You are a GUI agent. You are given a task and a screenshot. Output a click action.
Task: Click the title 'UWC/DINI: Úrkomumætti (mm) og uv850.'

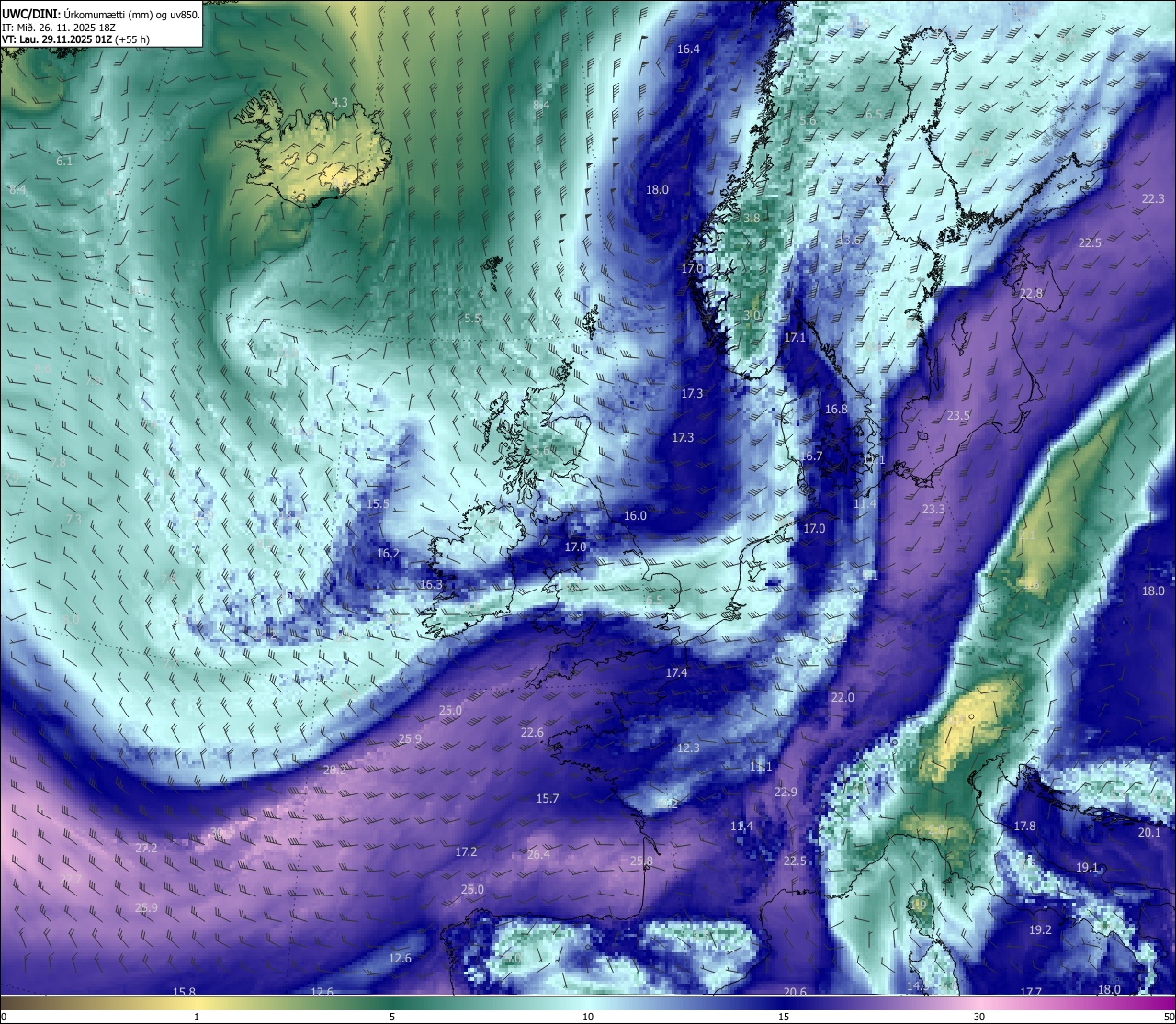click(101, 15)
